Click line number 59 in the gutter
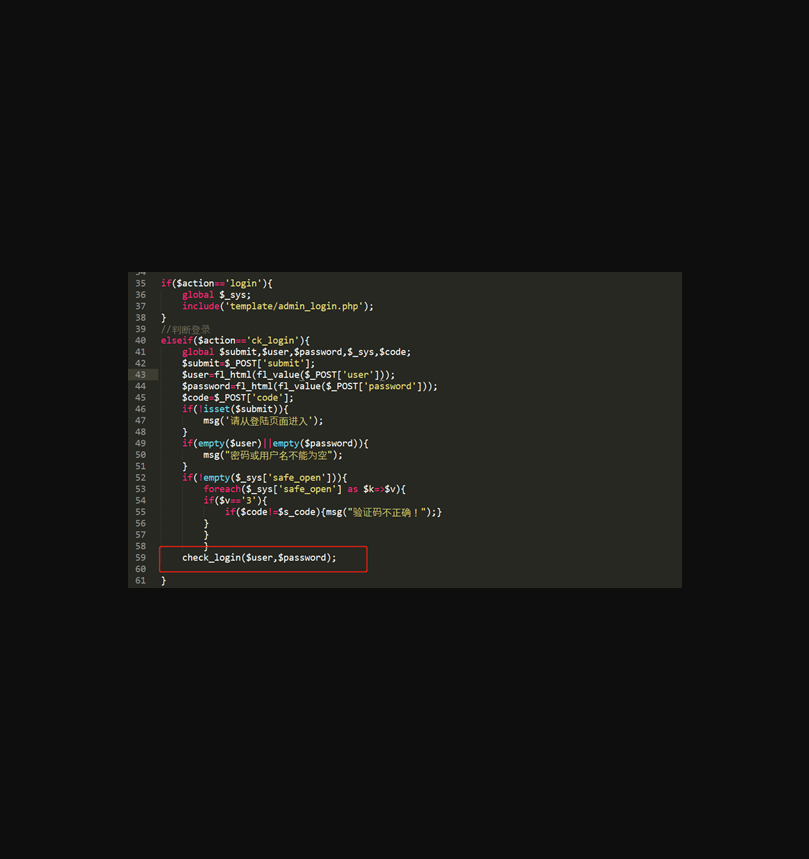Image resolution: width=809 pixels, height=859 pixels. [x=140, y=558]
